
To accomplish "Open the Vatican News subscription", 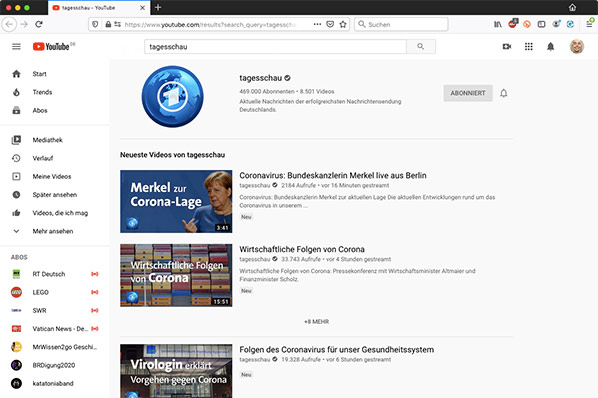I will tap(55, 329).
